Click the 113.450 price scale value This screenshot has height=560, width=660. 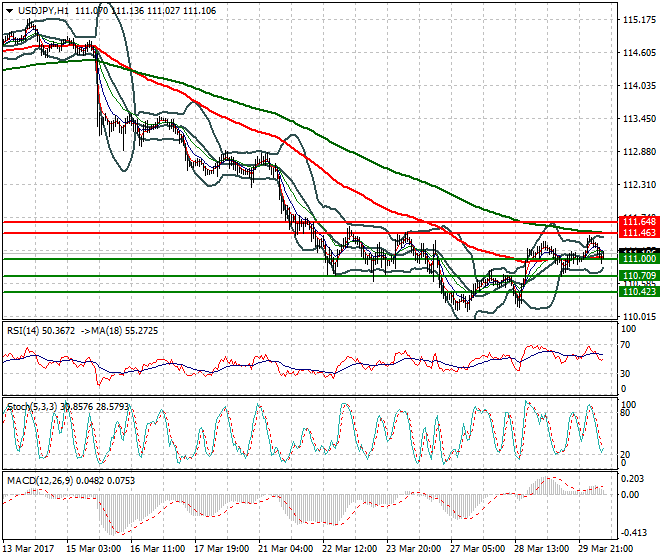(639, 119)
